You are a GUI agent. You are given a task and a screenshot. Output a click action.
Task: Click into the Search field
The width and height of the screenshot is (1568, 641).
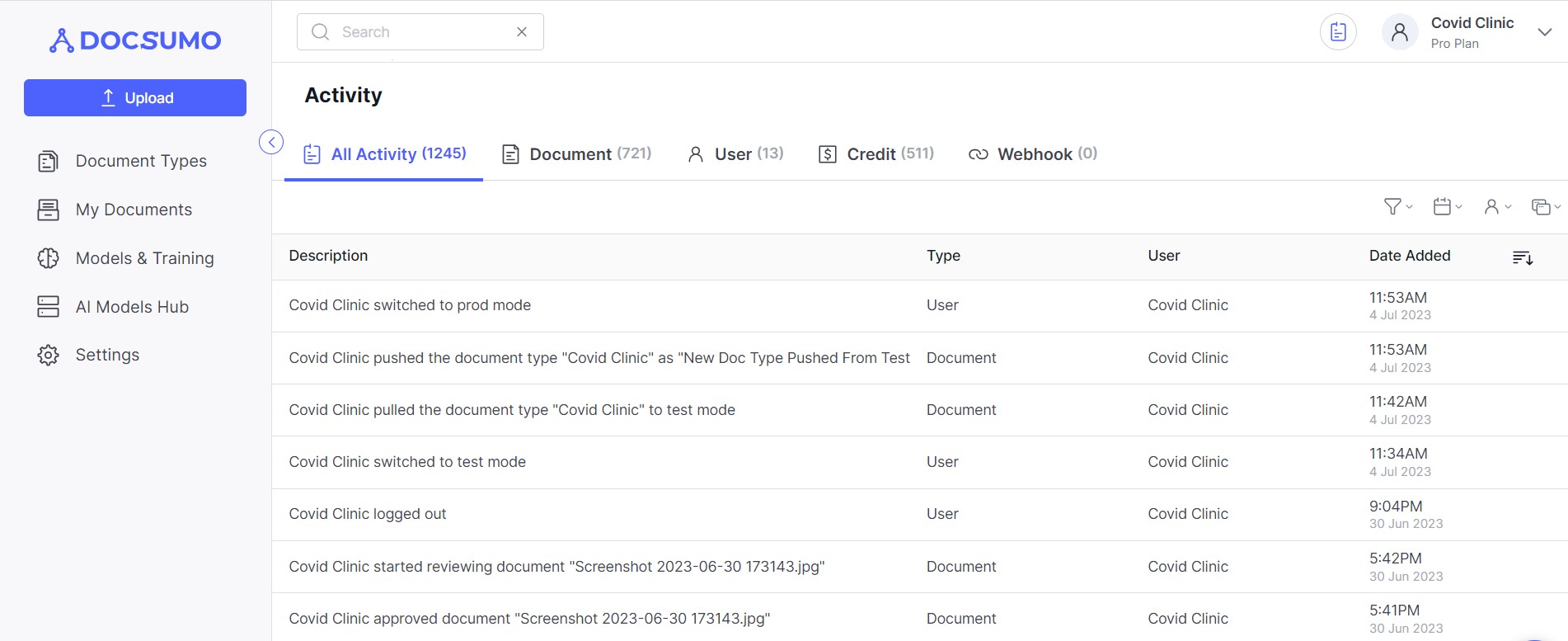(420, 32)
